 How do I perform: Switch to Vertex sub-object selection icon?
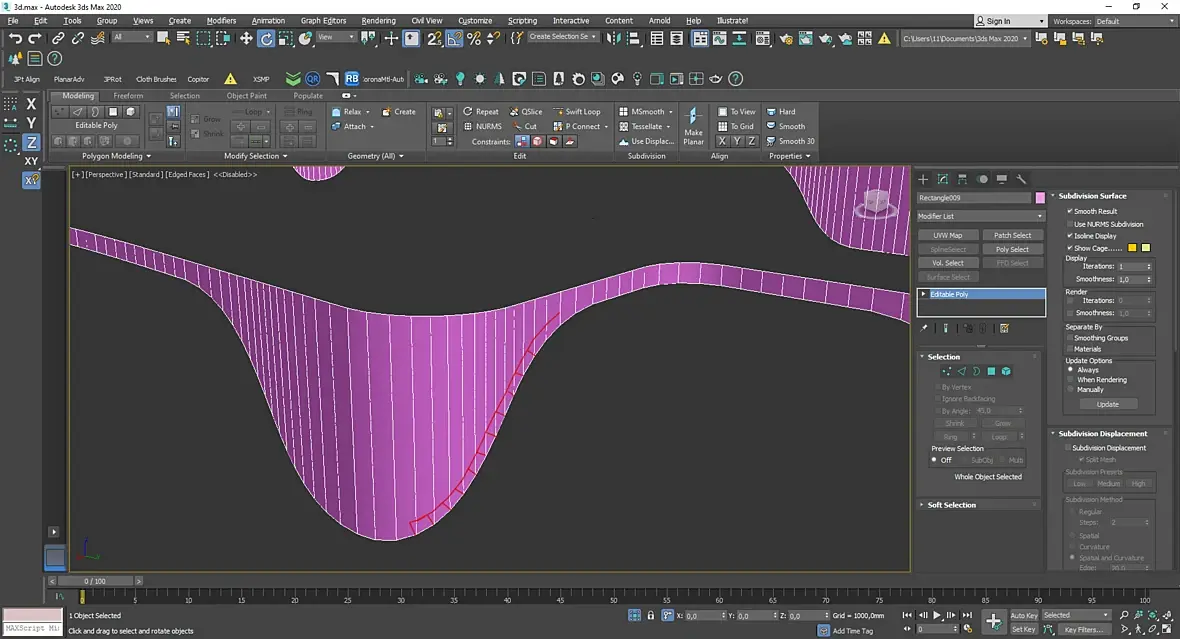(946, 371)
